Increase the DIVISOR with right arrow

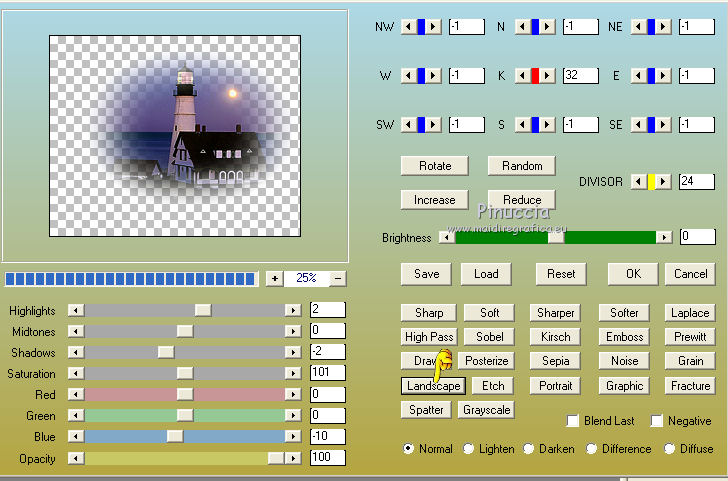[663, 182]
